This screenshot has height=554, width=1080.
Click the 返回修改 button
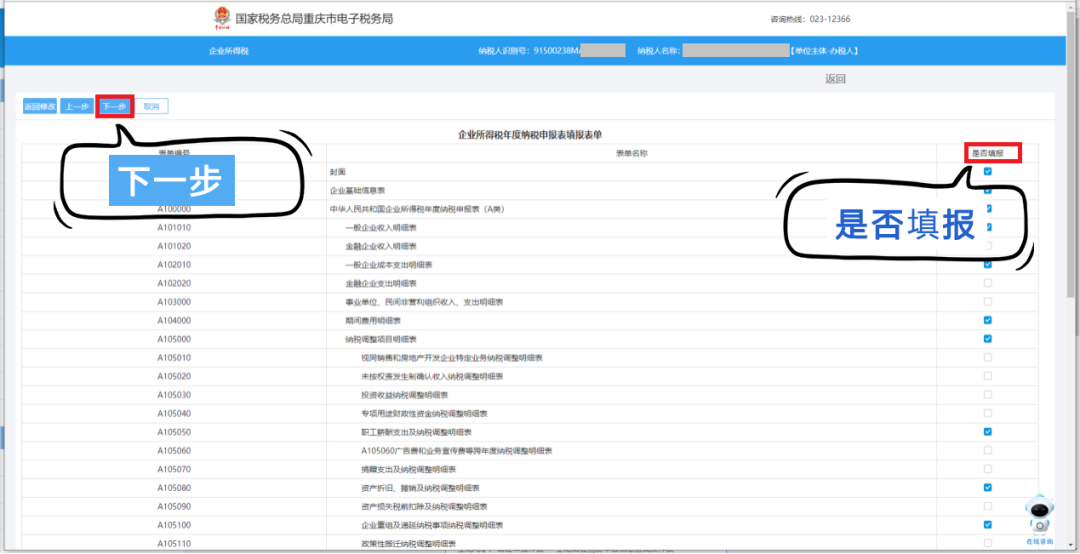40,107
